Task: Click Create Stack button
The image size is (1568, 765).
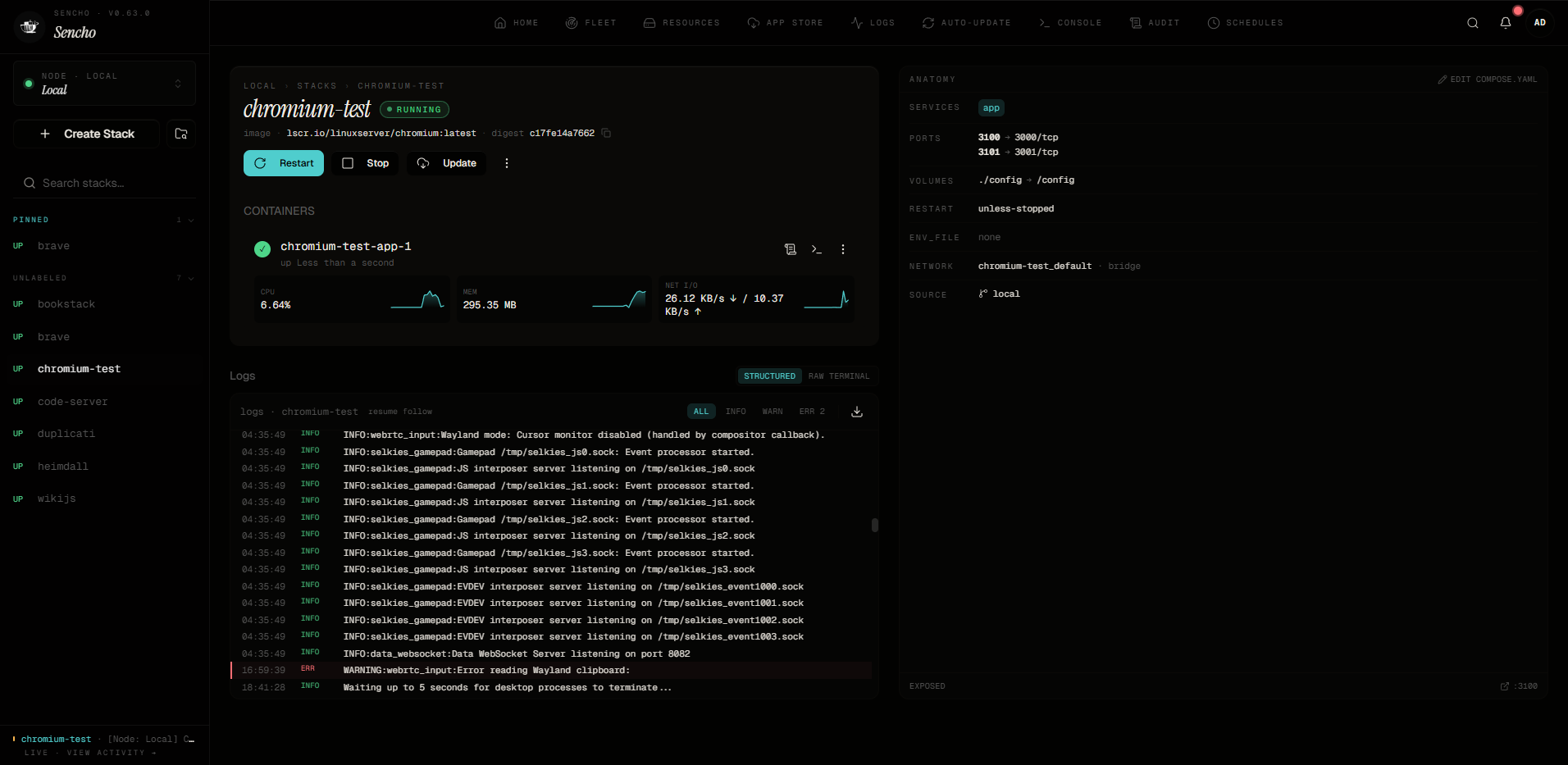Action: (87, 134)
